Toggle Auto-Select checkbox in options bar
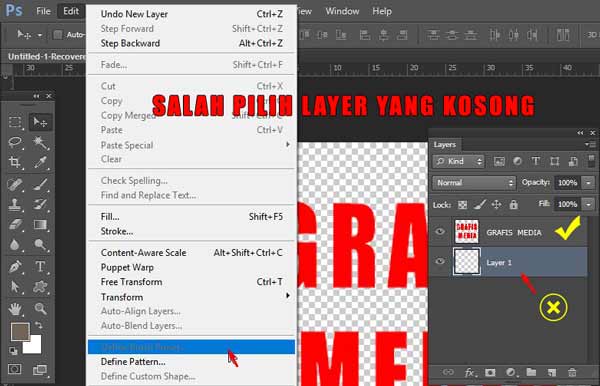Image resolution: width=600 pixels, height=386 pixels. pyautogui.click(x=58, y=35)
